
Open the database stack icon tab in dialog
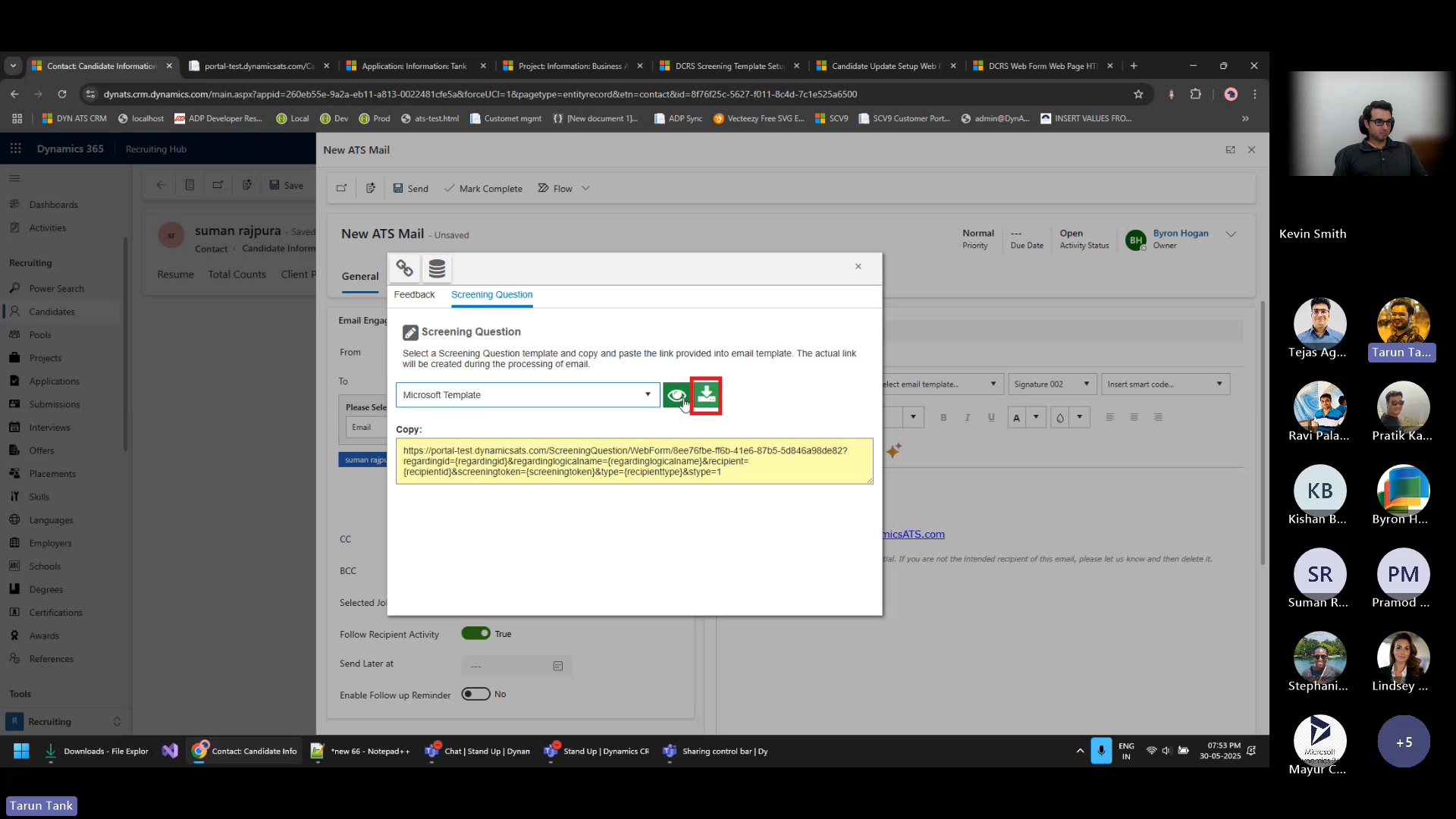click(x=437, y=268)
